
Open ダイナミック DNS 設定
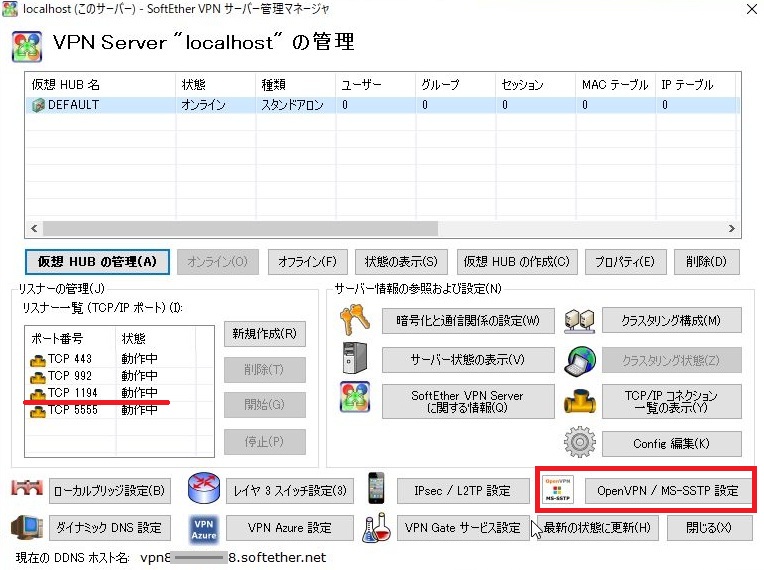click(110, 528)
